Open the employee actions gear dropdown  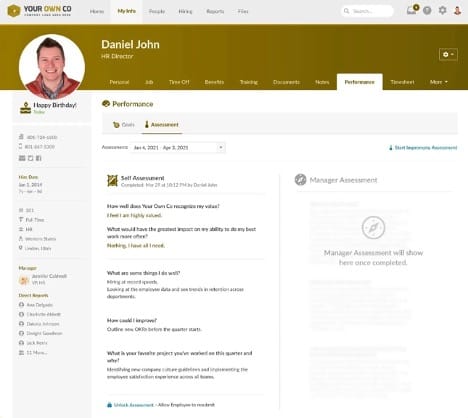pos(448,54)
